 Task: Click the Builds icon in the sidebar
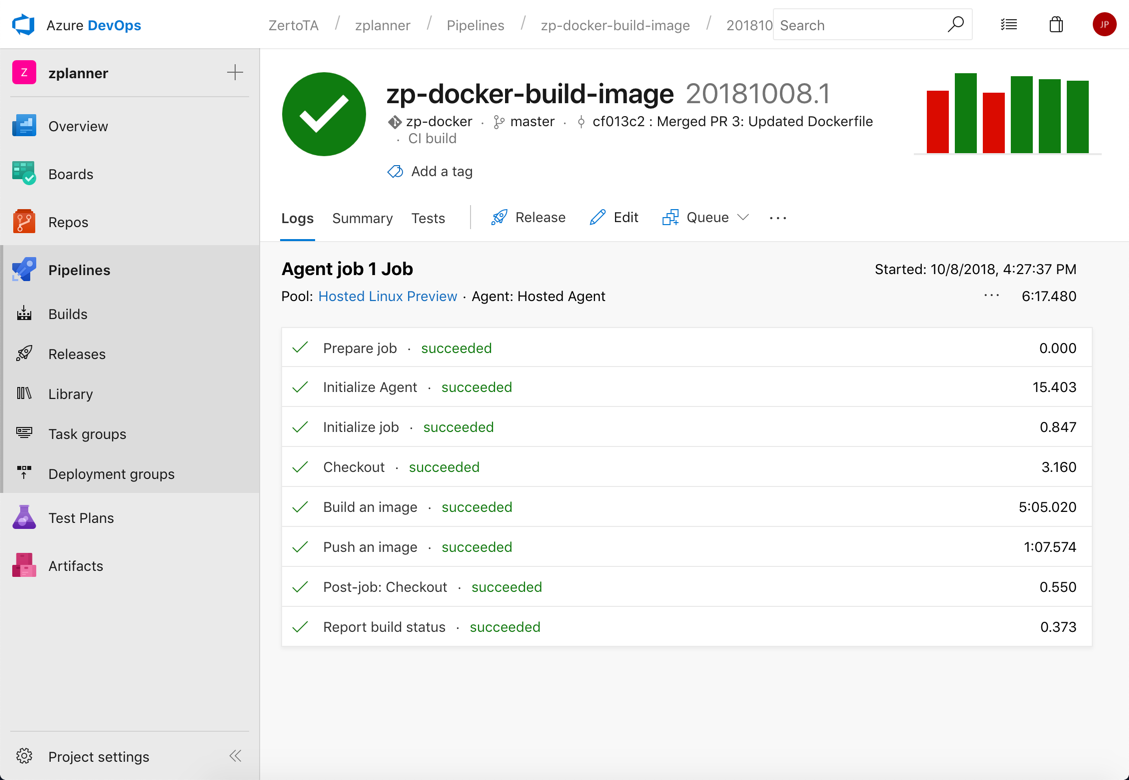pos(24,313)
